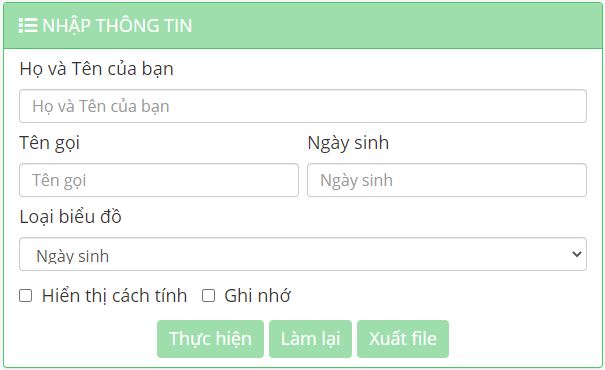Click the chevron arrow of chart type select
The width and height of the screenshot is (605, 370).
pos(577,254)
